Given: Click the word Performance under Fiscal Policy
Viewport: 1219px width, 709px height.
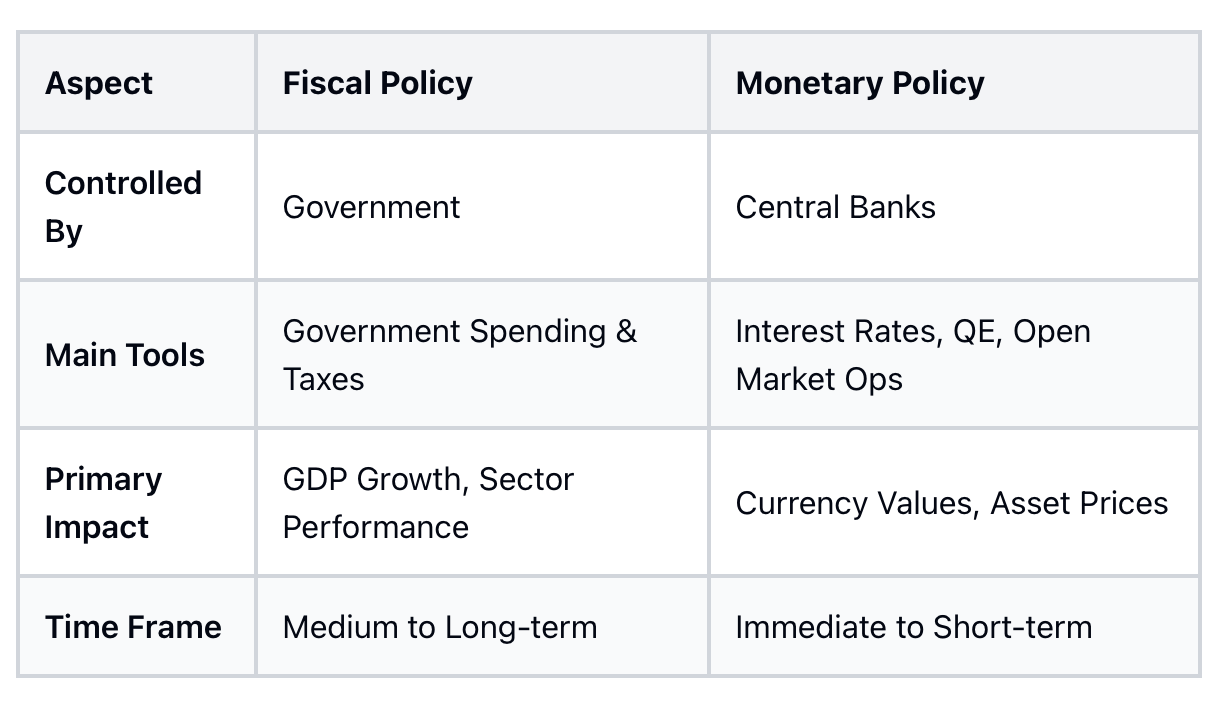Looking at the screenshot, I should (375, 527).
